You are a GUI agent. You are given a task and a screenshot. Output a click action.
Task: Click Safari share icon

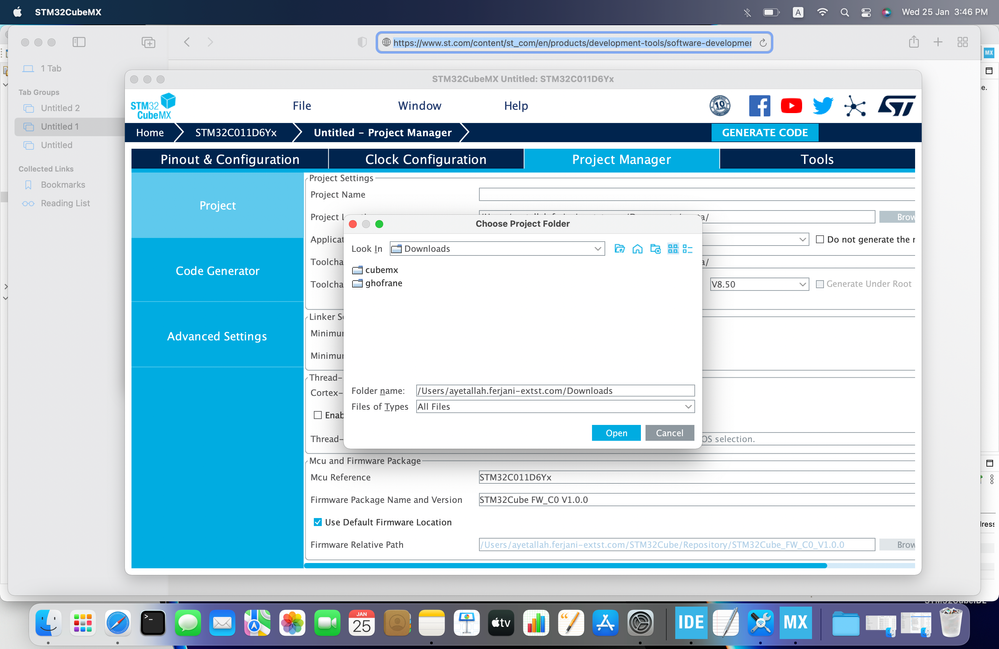(x=914, y=42)
